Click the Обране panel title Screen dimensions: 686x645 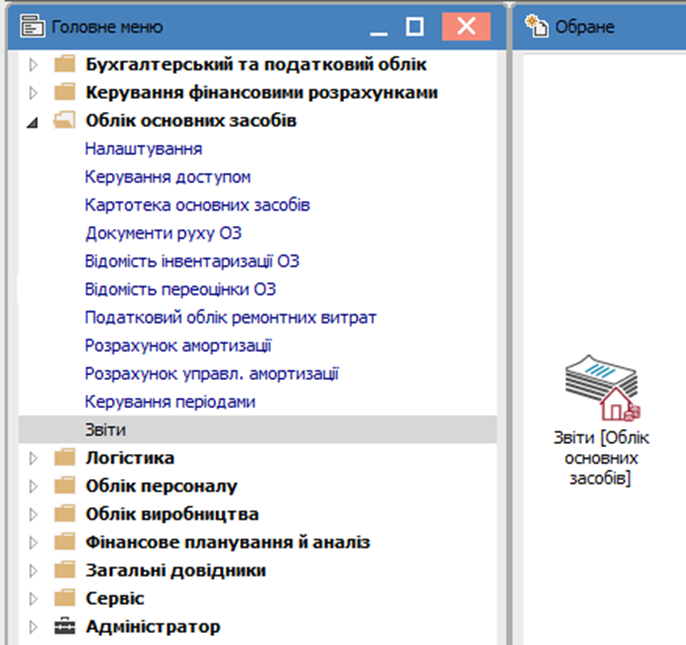tap(584, 27)
